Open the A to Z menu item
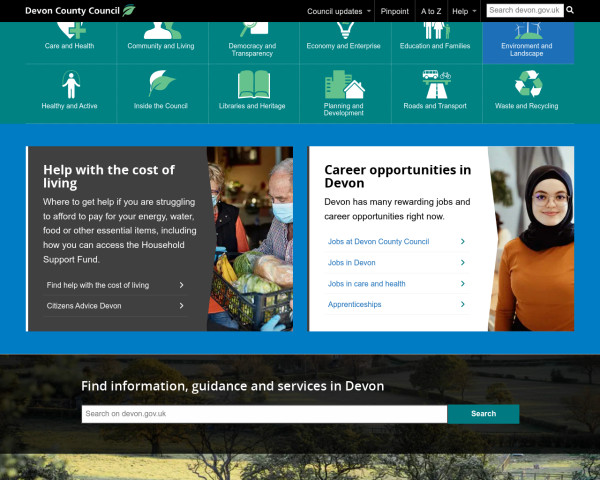This screenshot has width=600, height=480. pos(430,11)
